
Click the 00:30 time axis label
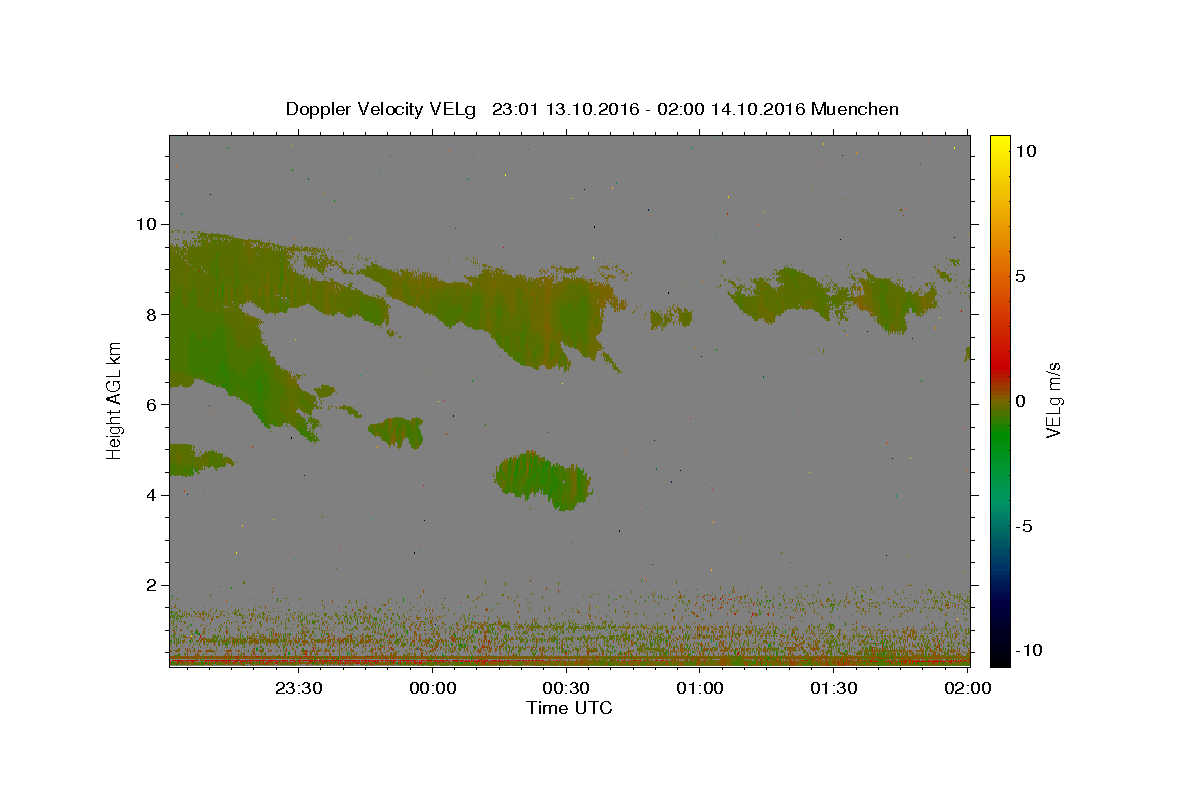click(566, 688)
